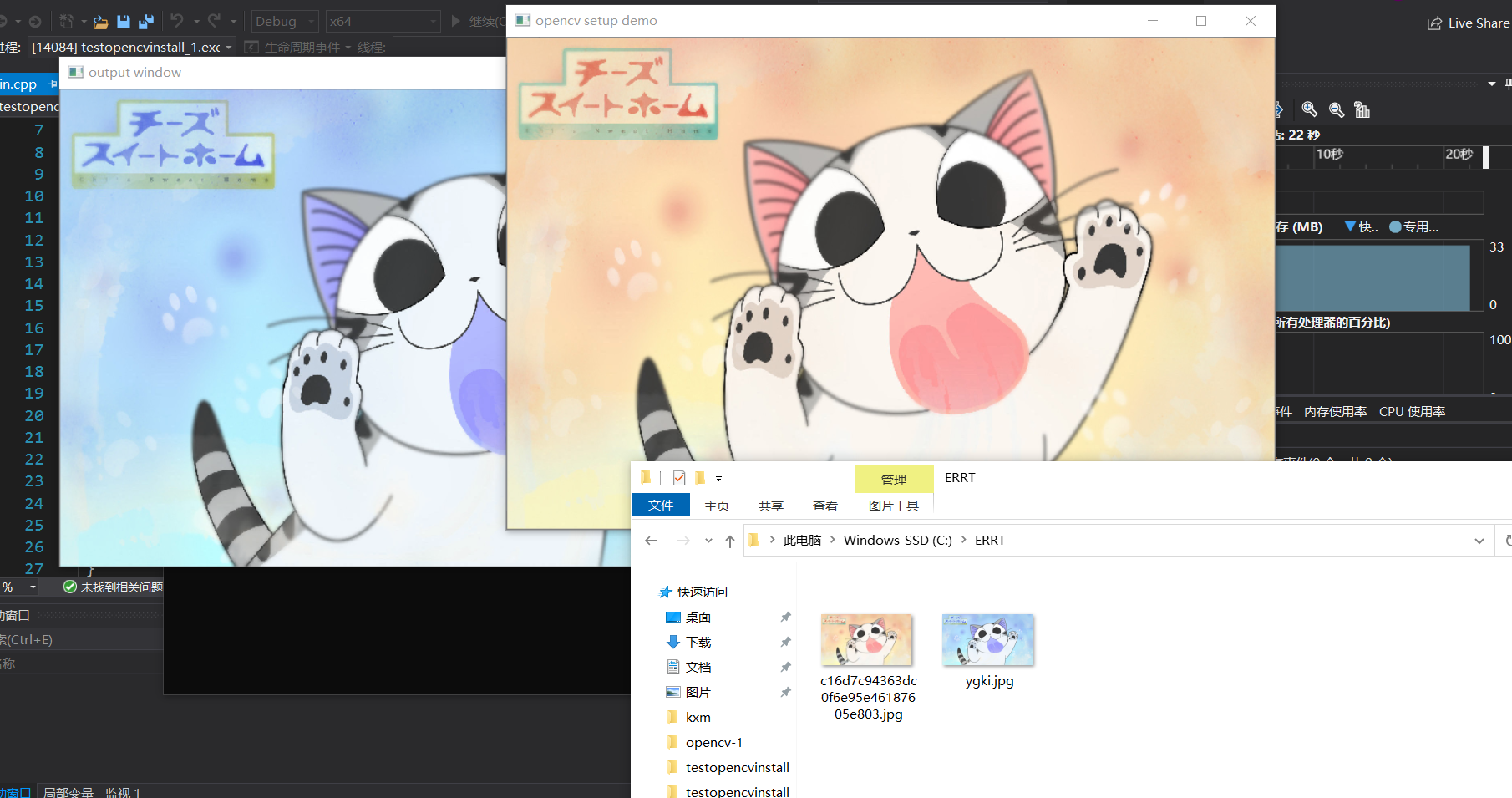Open the Debug configuration dropdown
Screen dimensions: 1512x798
pyautogui.click(x=285, y=21)
